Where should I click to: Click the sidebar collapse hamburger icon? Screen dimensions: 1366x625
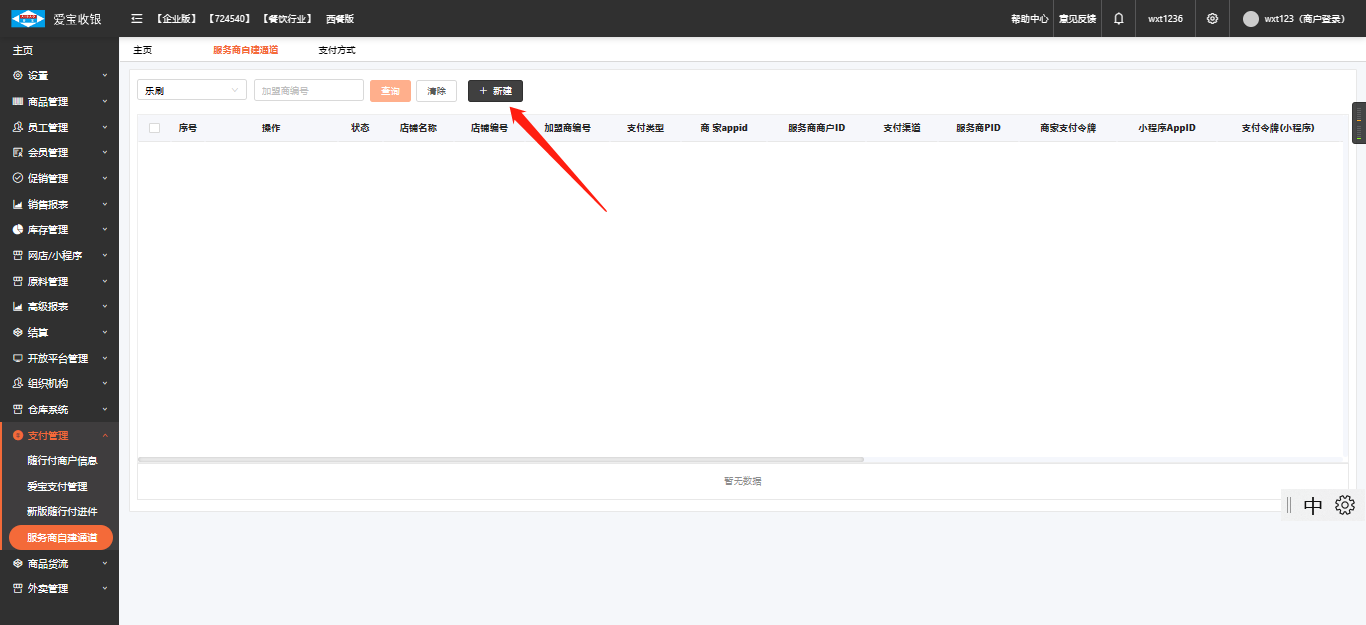pos(137,18)
